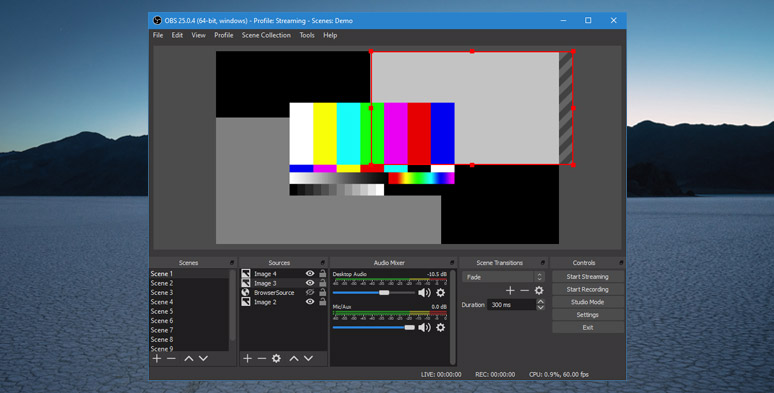The height and width of the screenshot is (393, 774).
Task: Toggle the lock on Image 3
Action: pyautogui.click(x=322, y=283)
